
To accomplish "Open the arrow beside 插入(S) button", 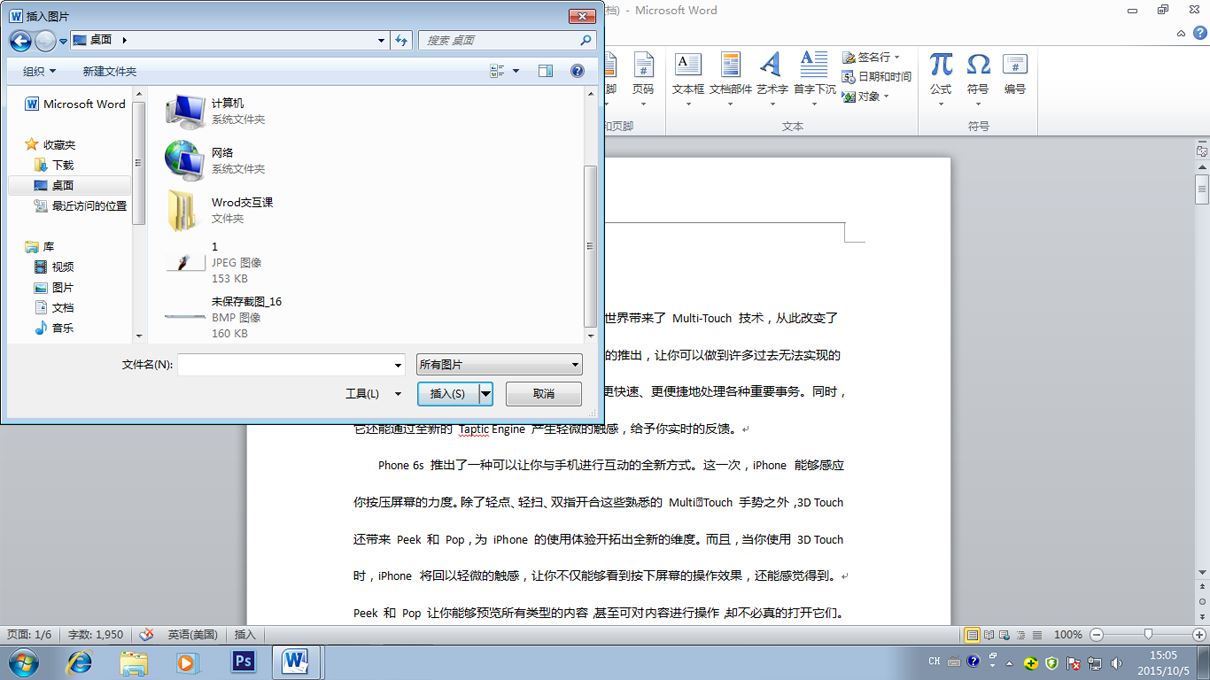I will click(x=486, y=394).
